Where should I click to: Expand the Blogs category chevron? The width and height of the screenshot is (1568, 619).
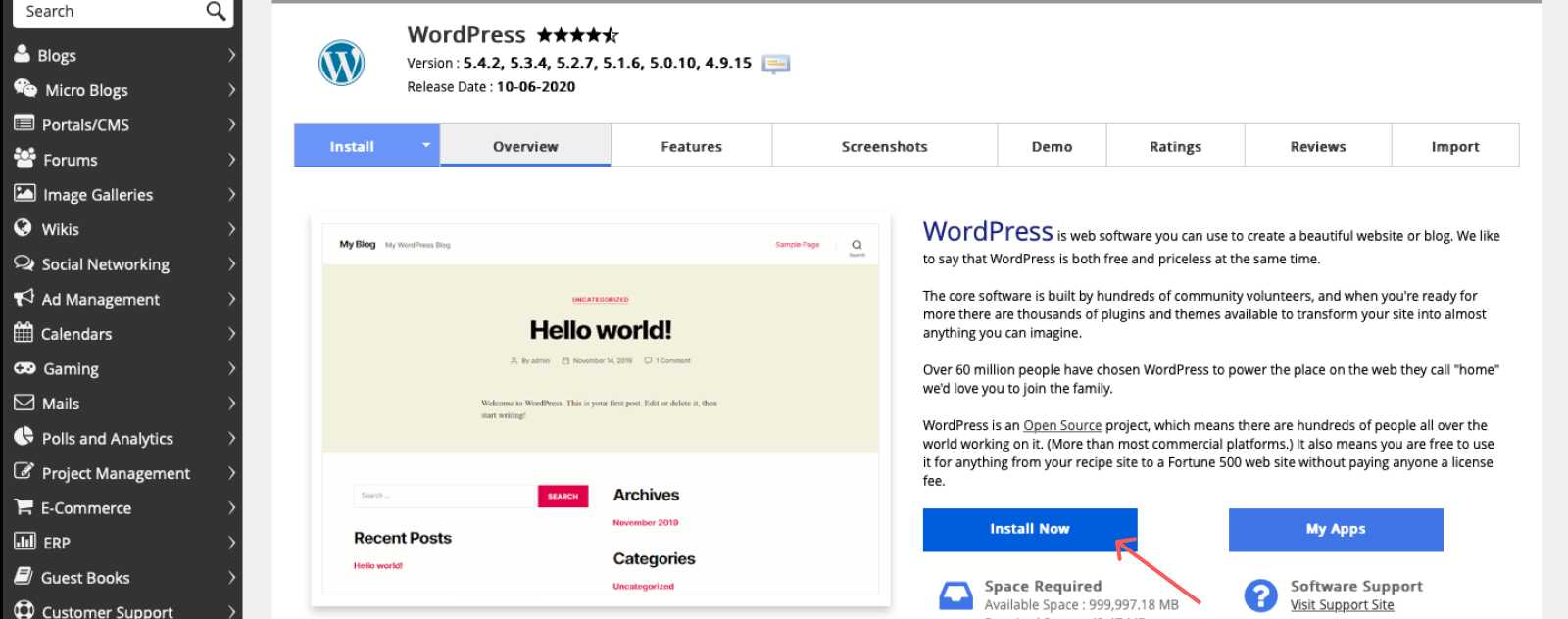(232, 55)
